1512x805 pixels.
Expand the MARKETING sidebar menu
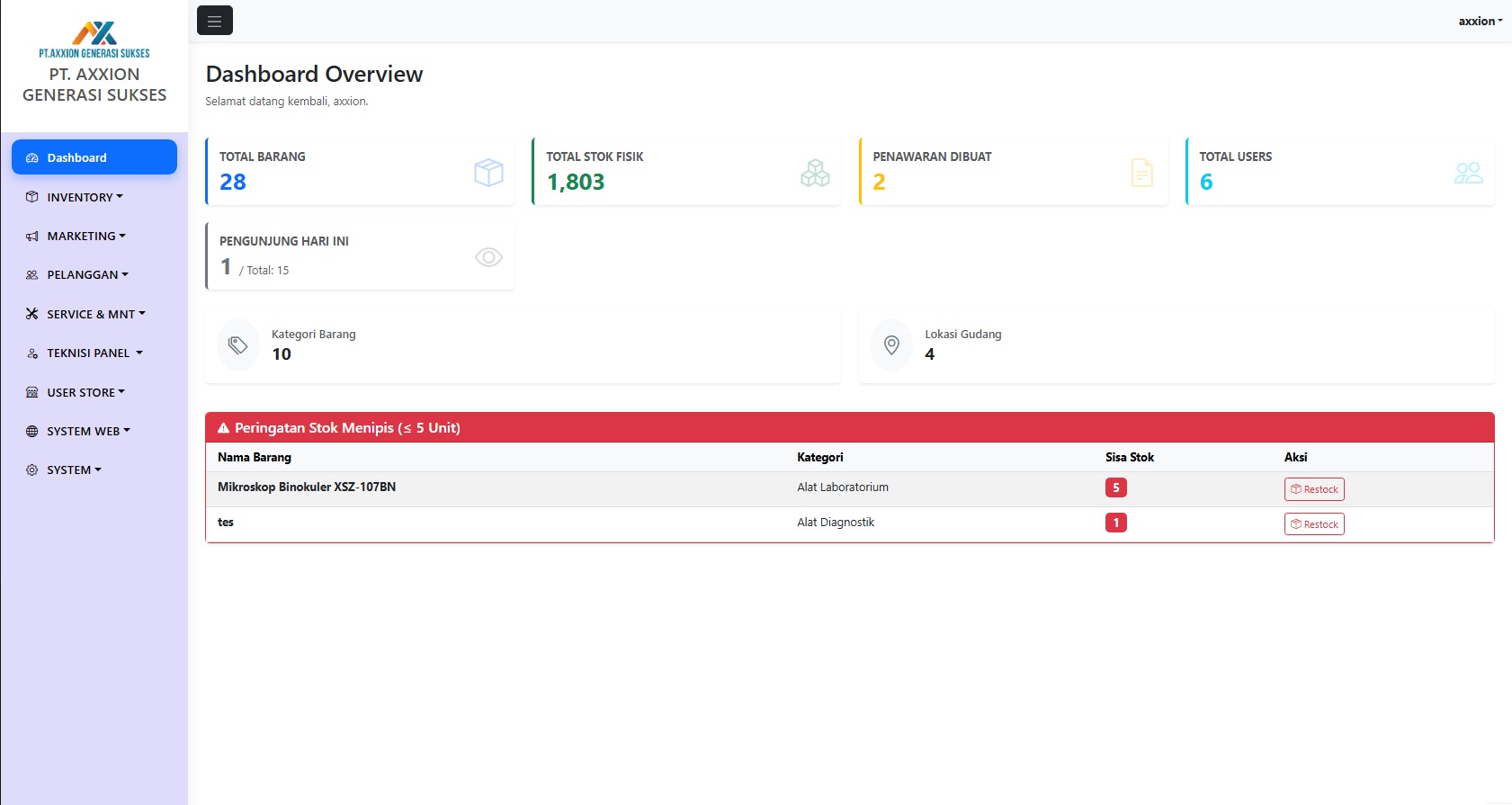(x=94, y=236)
